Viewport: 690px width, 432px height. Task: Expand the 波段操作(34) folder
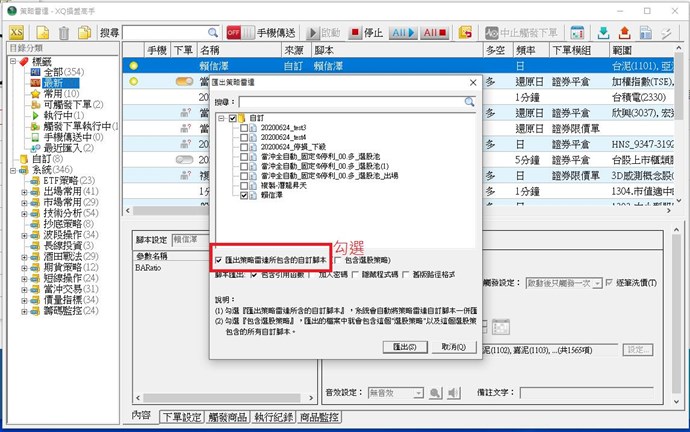24,235
